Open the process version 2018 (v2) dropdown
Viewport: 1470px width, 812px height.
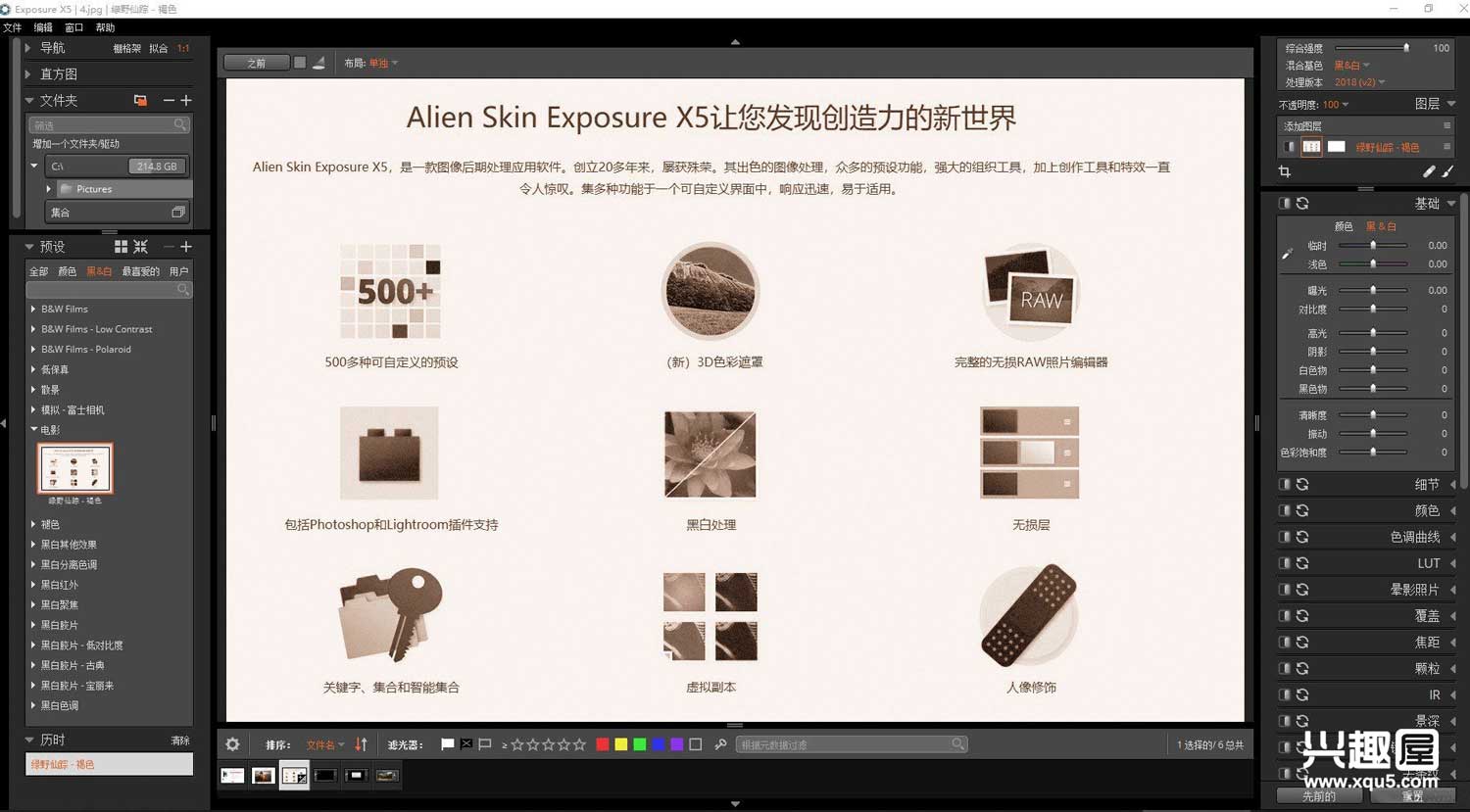[x=1359, y=82]
